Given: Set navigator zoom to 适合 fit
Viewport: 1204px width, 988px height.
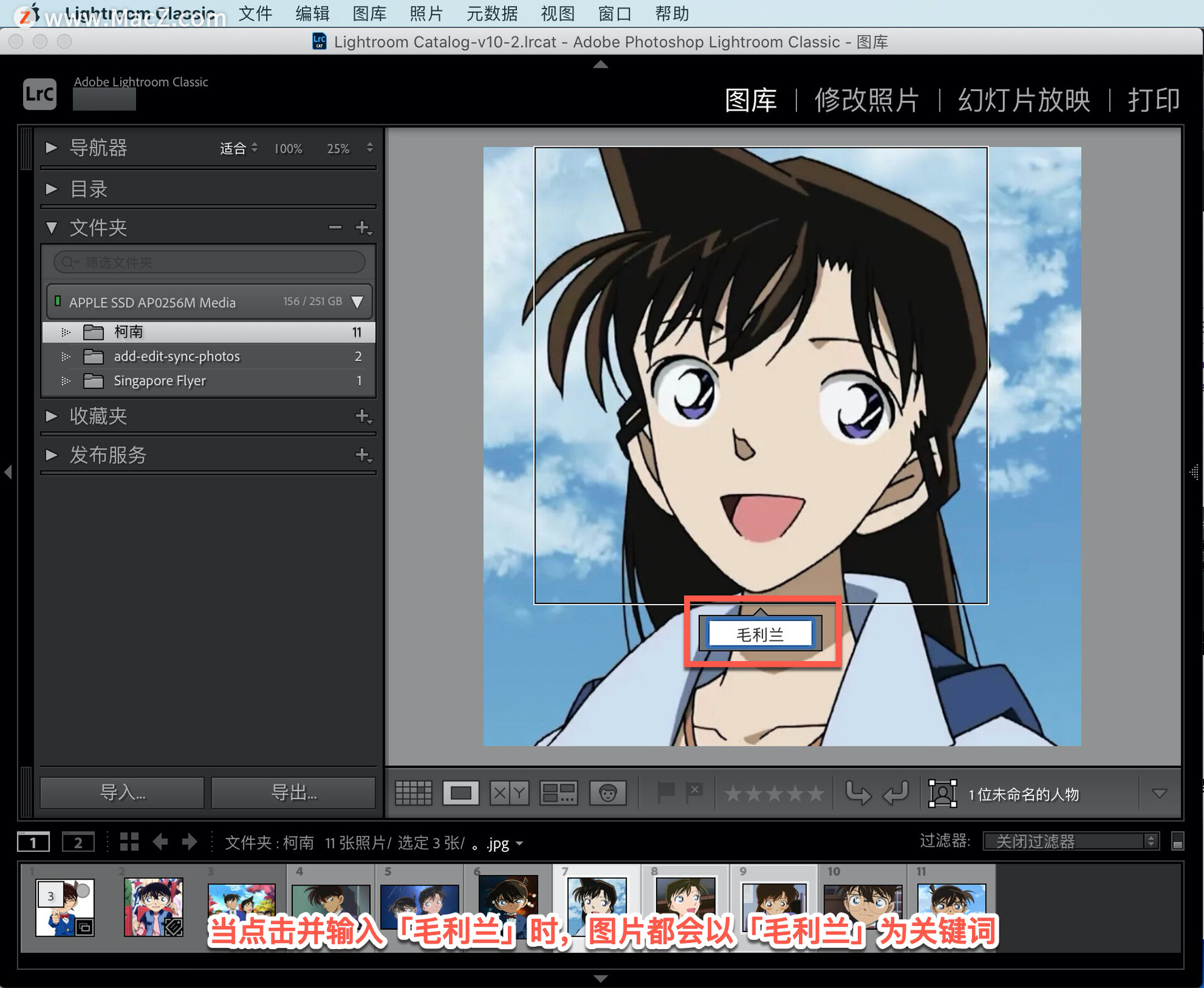Looking at the screenshot, I should pos(233,149).
